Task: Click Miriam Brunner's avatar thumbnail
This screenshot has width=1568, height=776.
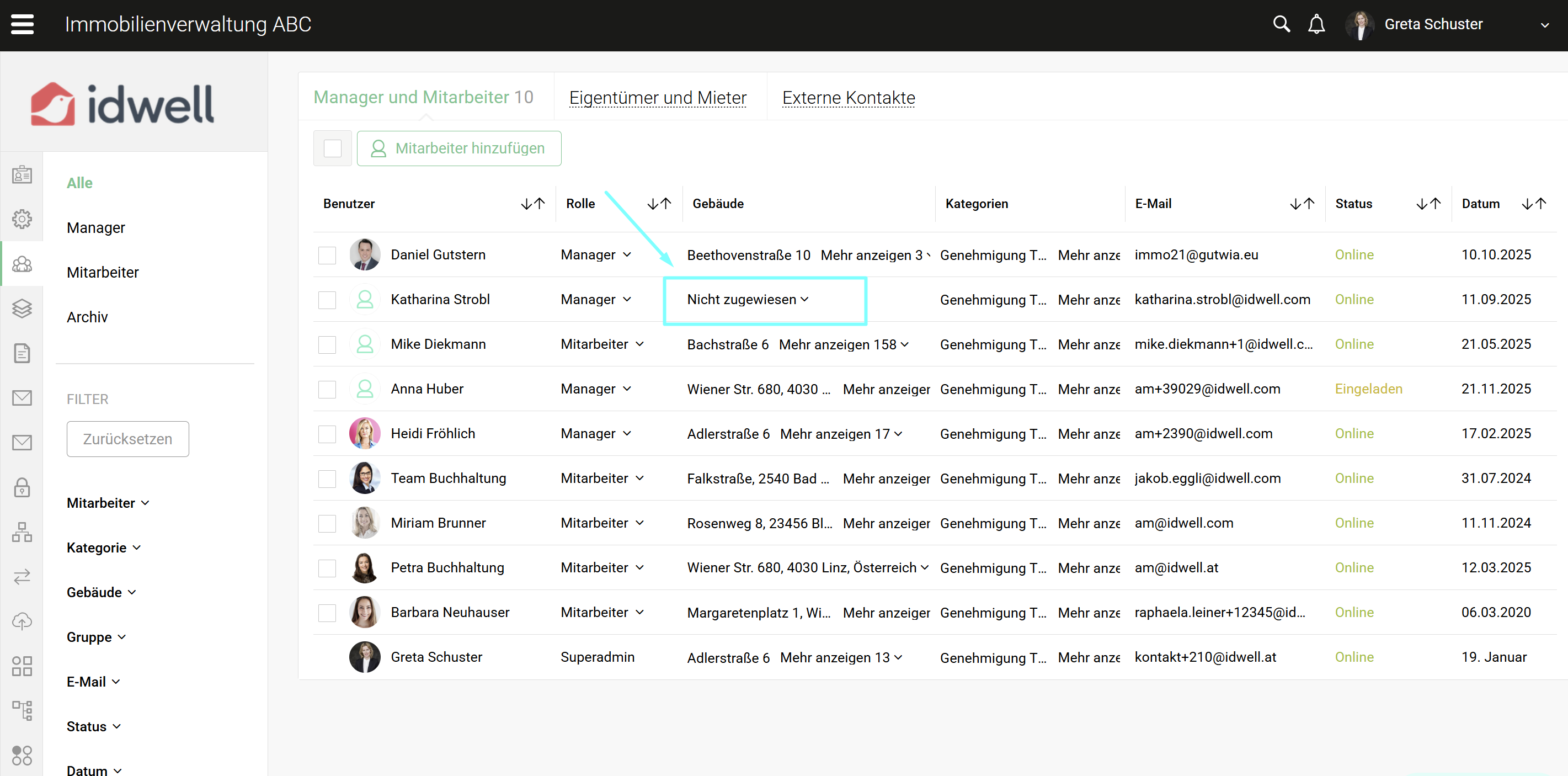Action: pos(365,523)
